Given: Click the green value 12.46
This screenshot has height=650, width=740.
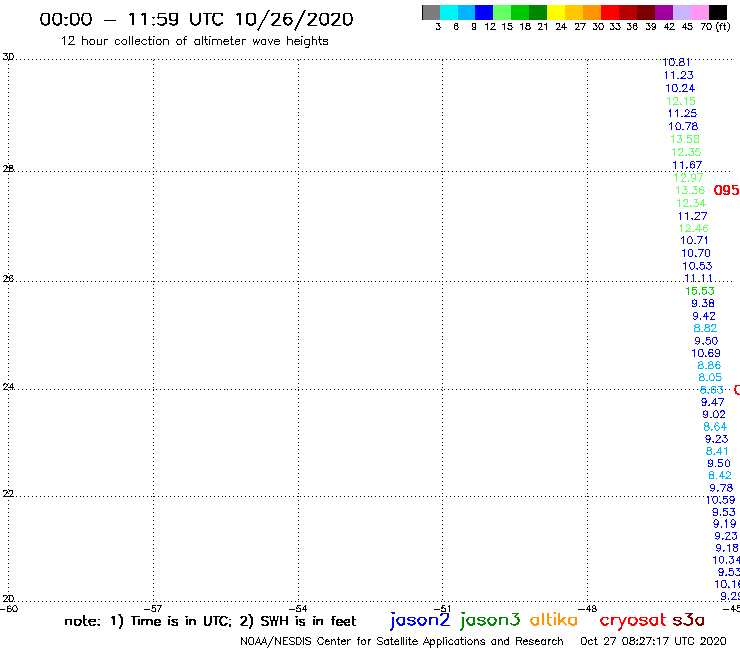Looking at the screenshot, I should [694, 228].
